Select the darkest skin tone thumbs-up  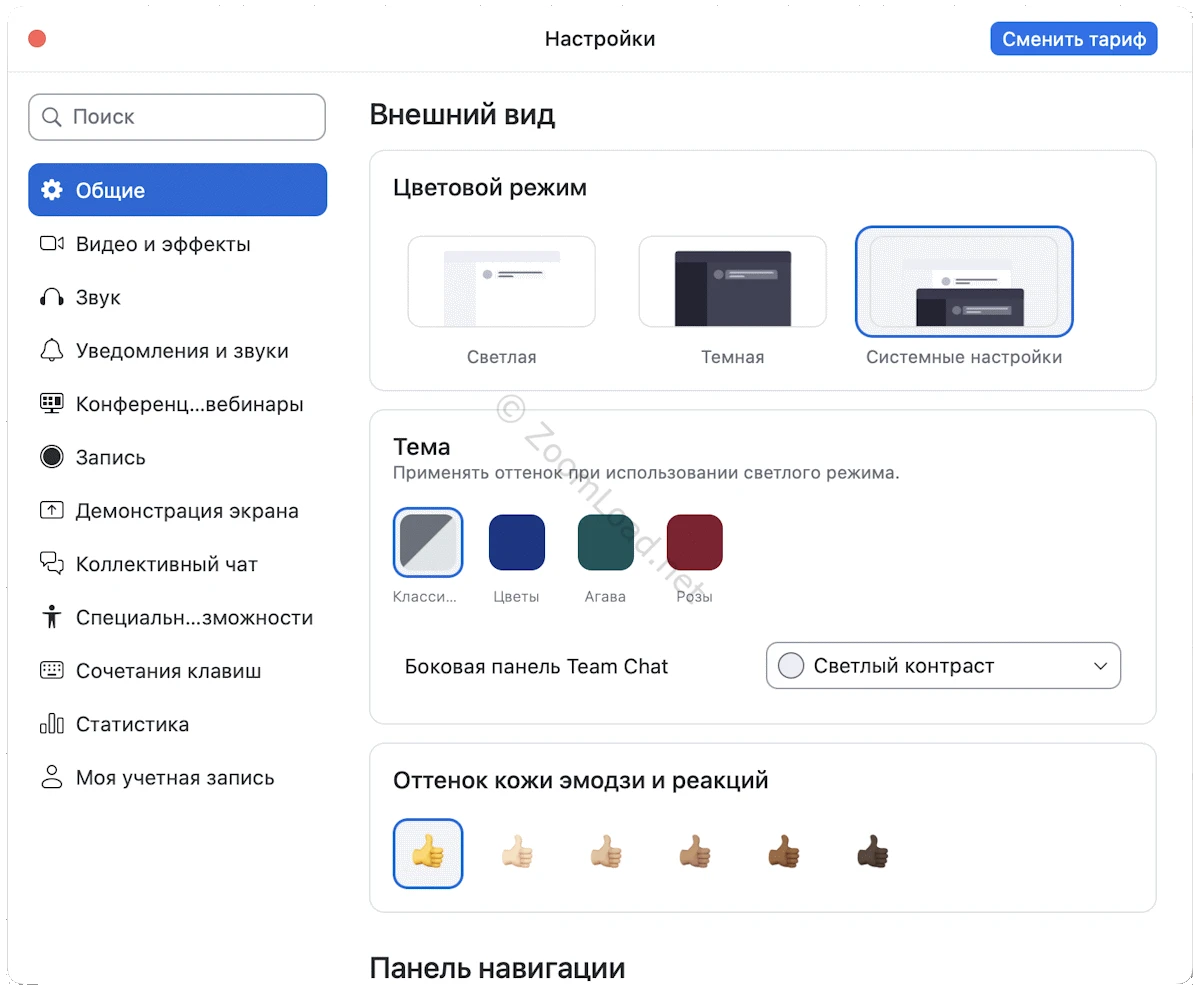point(872,853)
